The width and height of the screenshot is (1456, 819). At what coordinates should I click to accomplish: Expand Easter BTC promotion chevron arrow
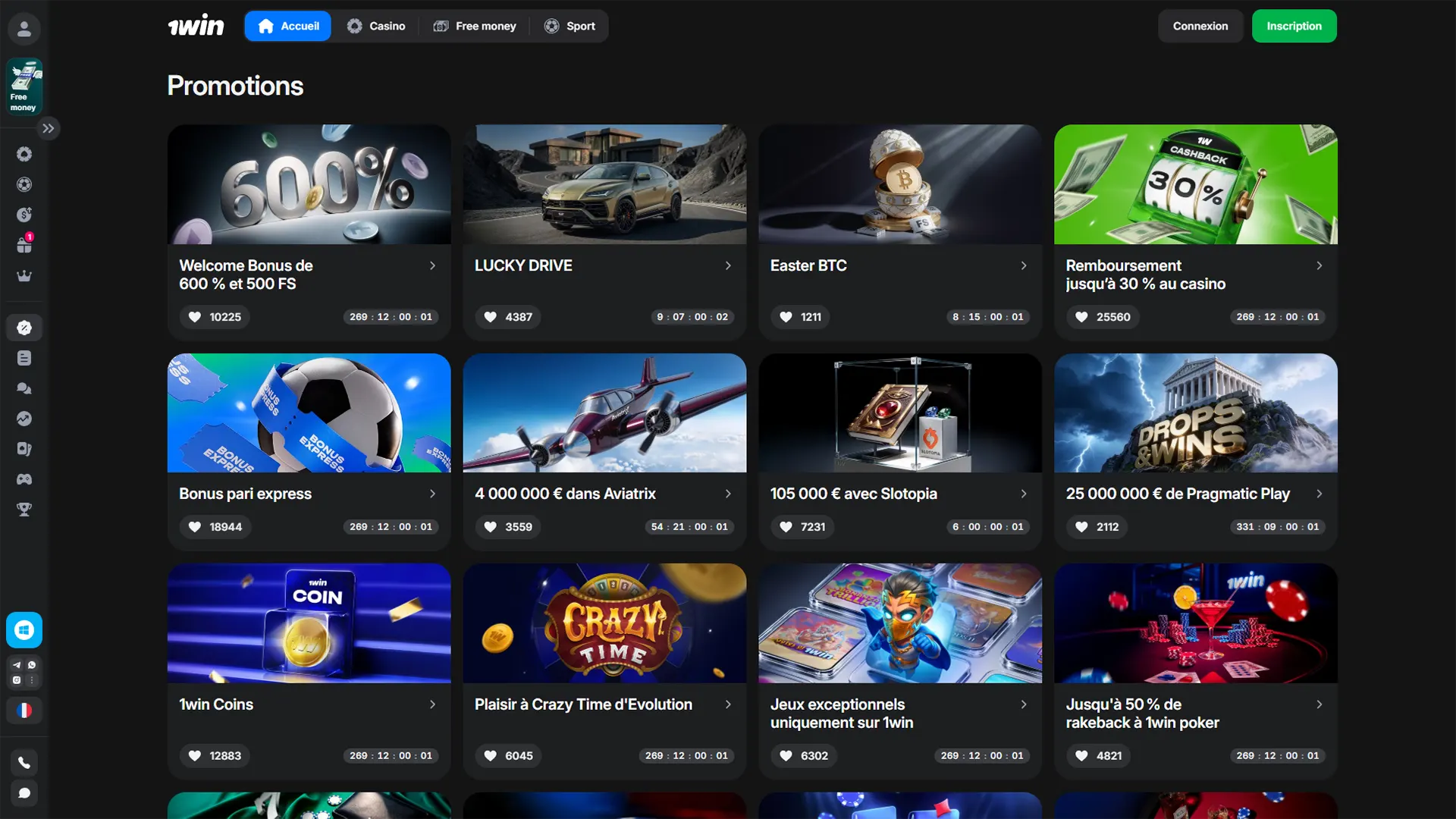coord(1024,265)
